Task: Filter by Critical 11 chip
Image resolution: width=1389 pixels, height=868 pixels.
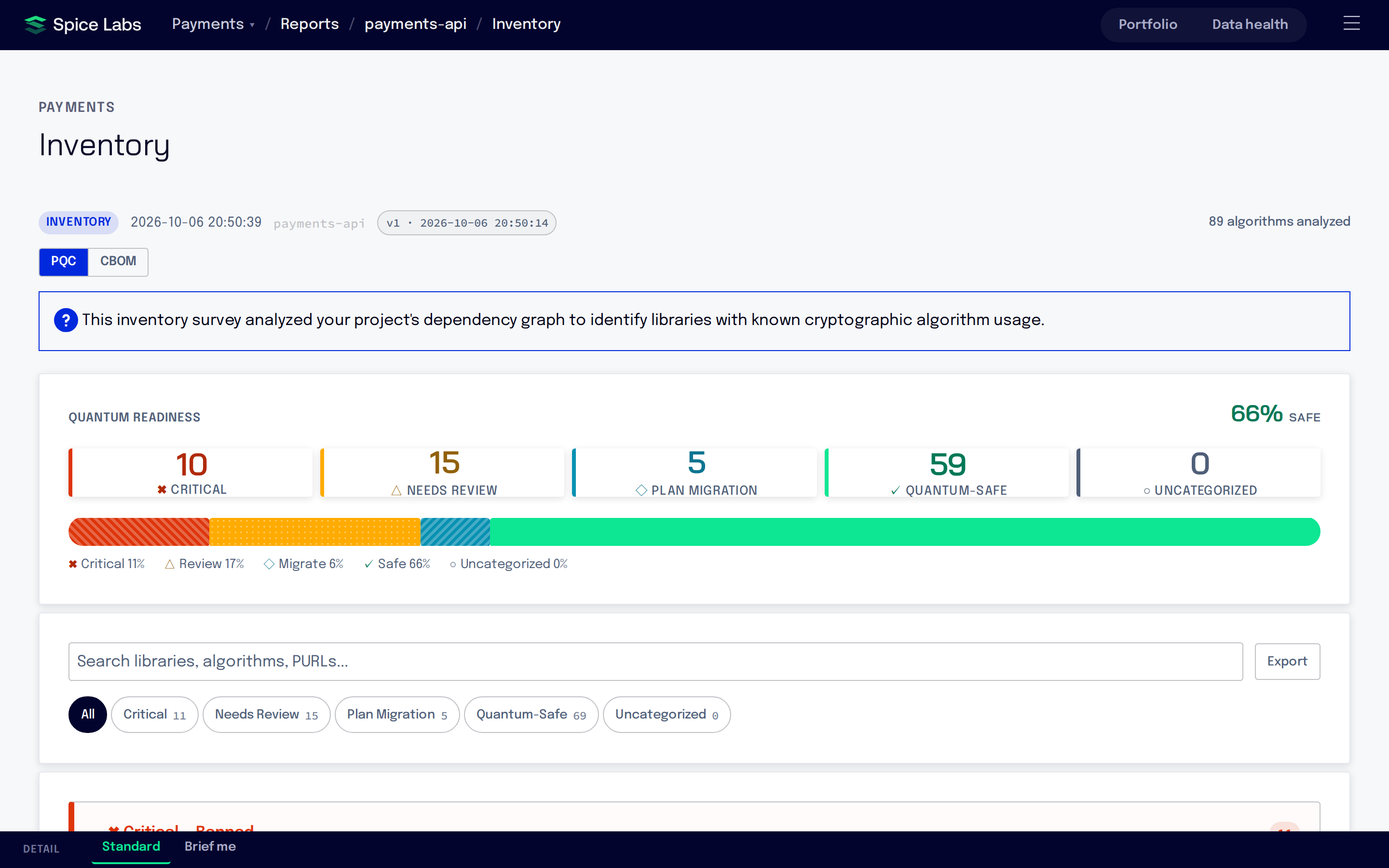Action: [154, 714]
